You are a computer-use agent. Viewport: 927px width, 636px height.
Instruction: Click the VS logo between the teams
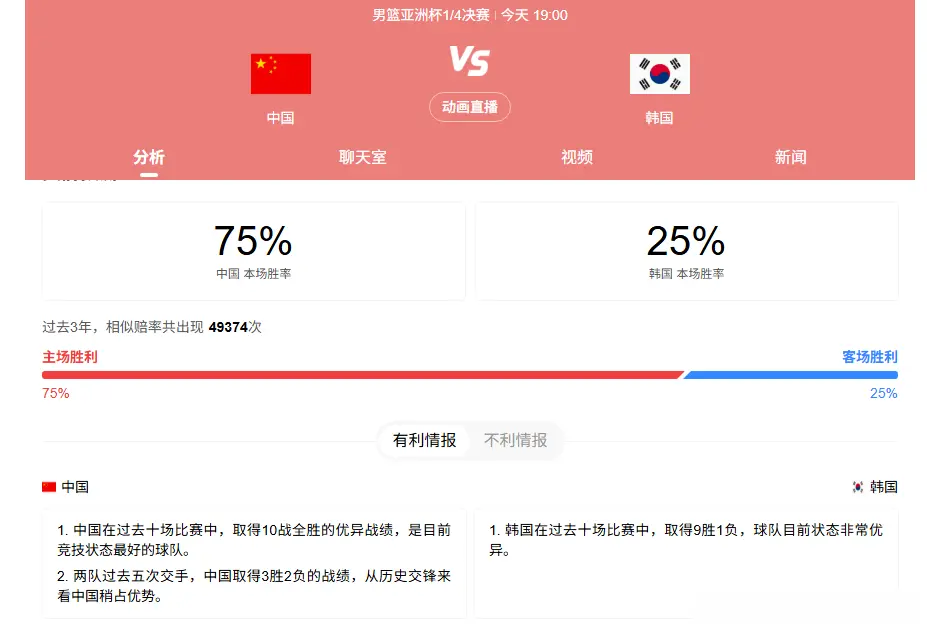pos(470,60)
